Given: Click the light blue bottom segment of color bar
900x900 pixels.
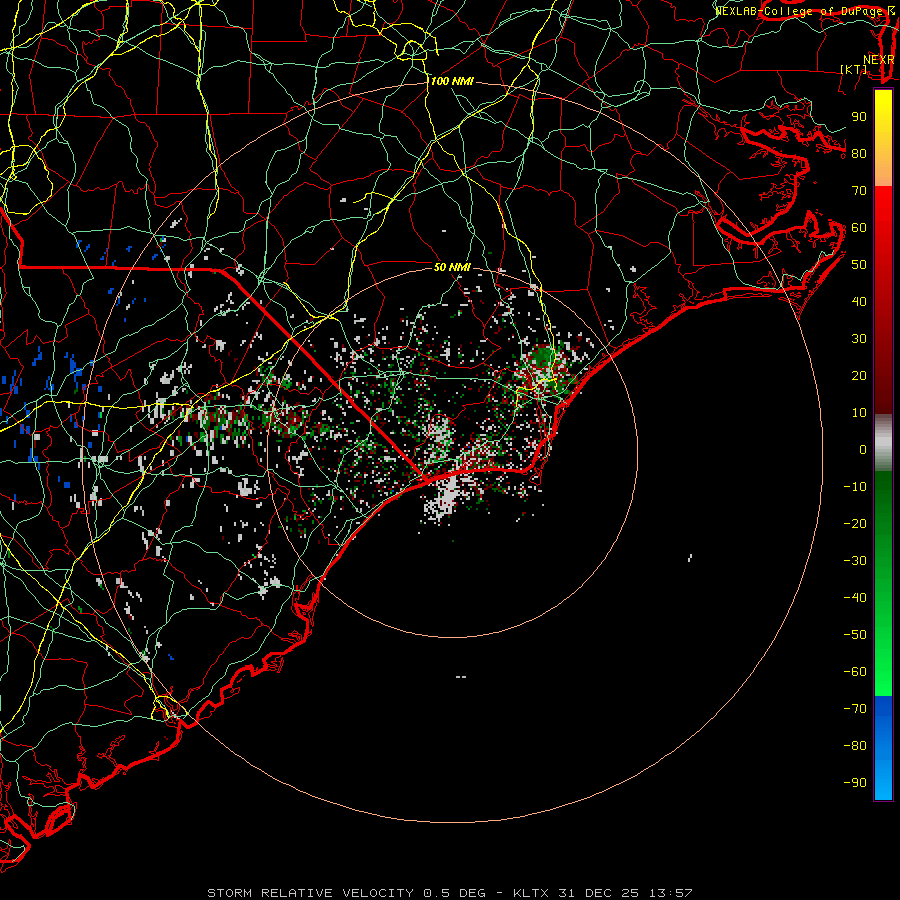Looking at the screenshot, I should 883,781.
